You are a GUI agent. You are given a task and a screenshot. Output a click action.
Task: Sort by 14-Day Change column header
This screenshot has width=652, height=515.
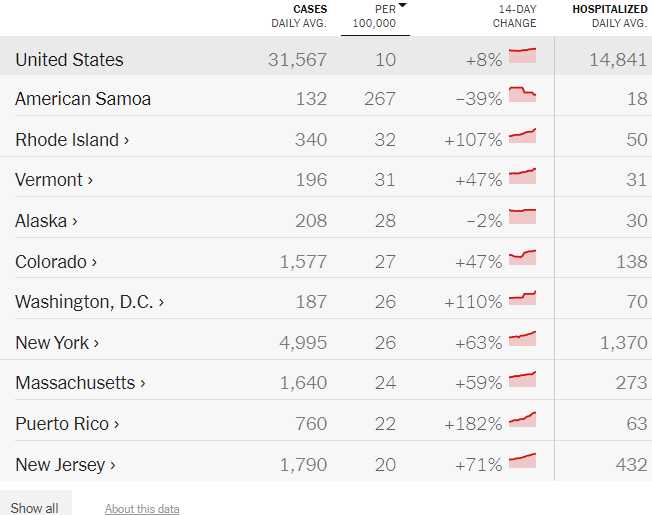pos(516,16)
